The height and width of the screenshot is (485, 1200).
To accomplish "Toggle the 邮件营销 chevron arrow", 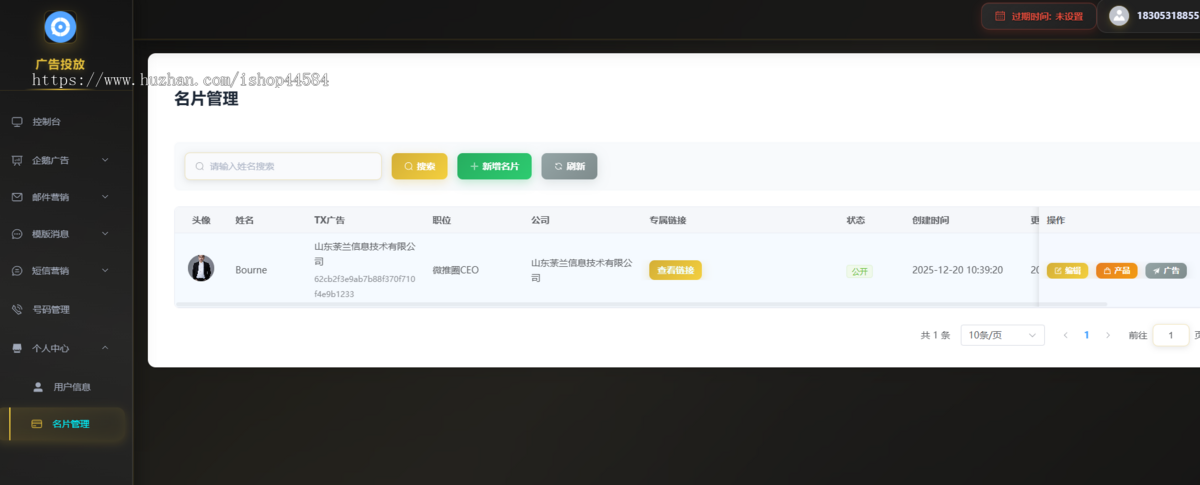I will 105,197.
